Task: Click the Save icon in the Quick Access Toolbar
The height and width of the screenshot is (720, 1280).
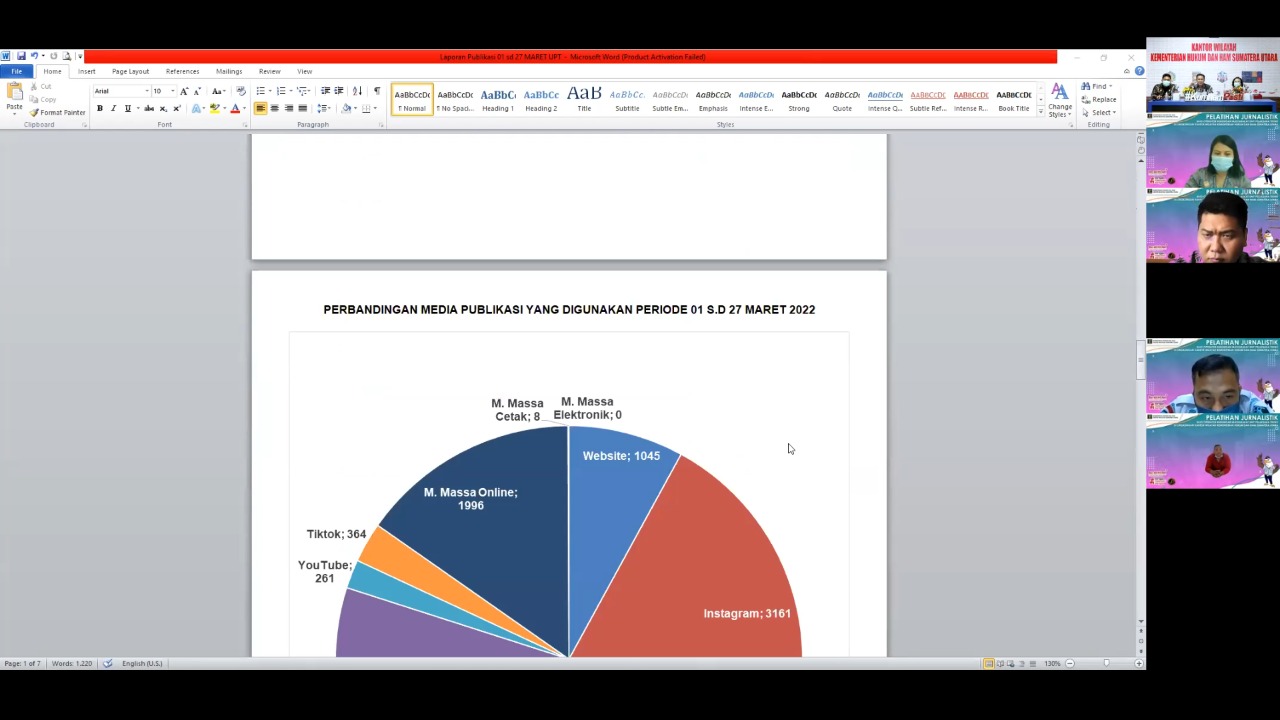Action: point(21,56)
